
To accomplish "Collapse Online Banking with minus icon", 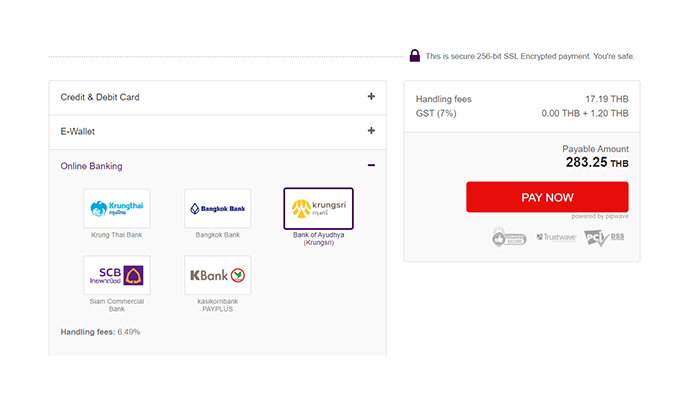I will point(371,166).
